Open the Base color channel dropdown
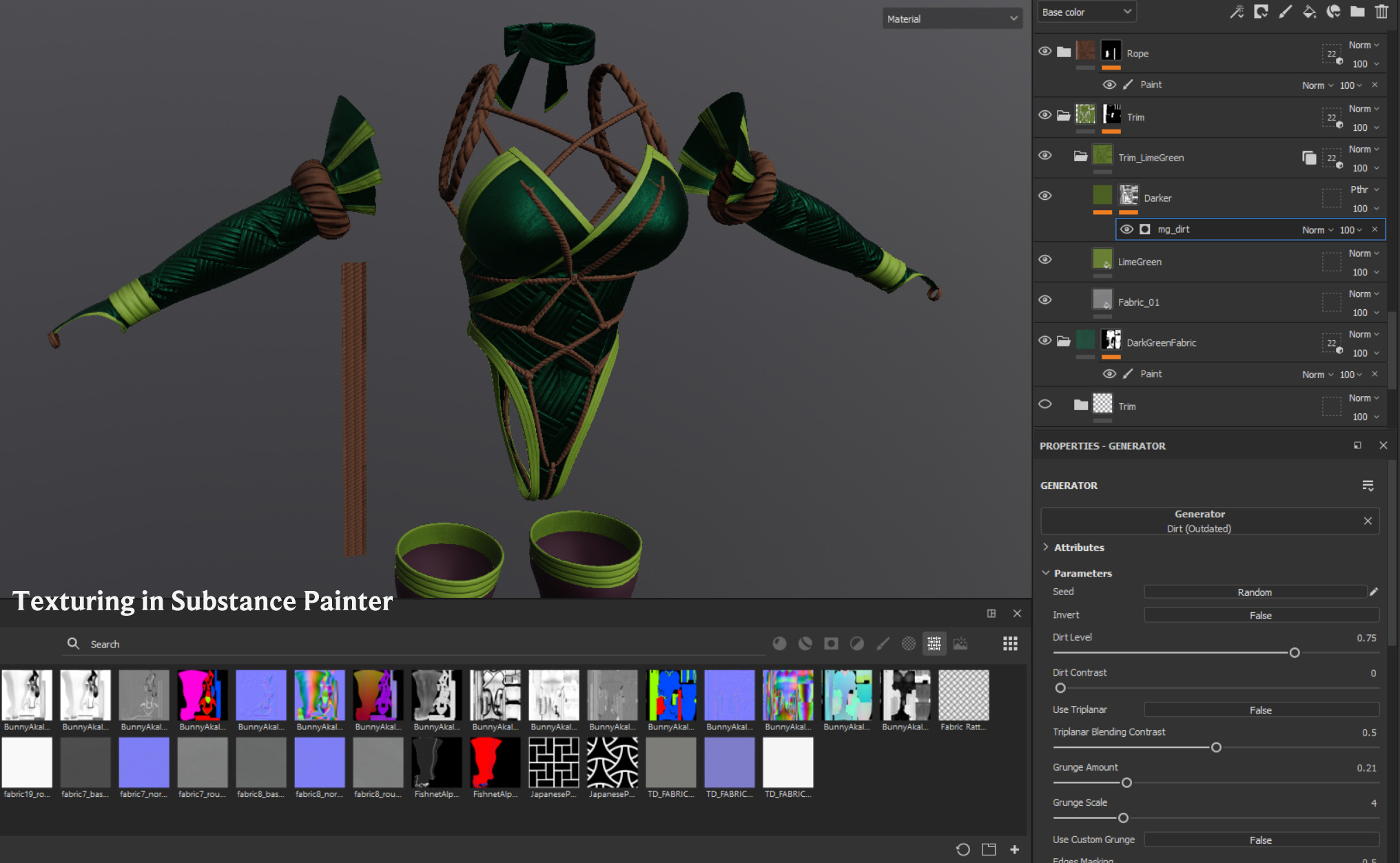 pyautogui.click(x=1086, y=11)
